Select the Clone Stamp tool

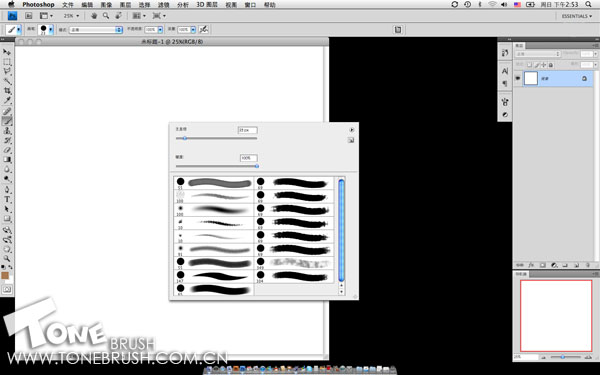coord(7,131)
